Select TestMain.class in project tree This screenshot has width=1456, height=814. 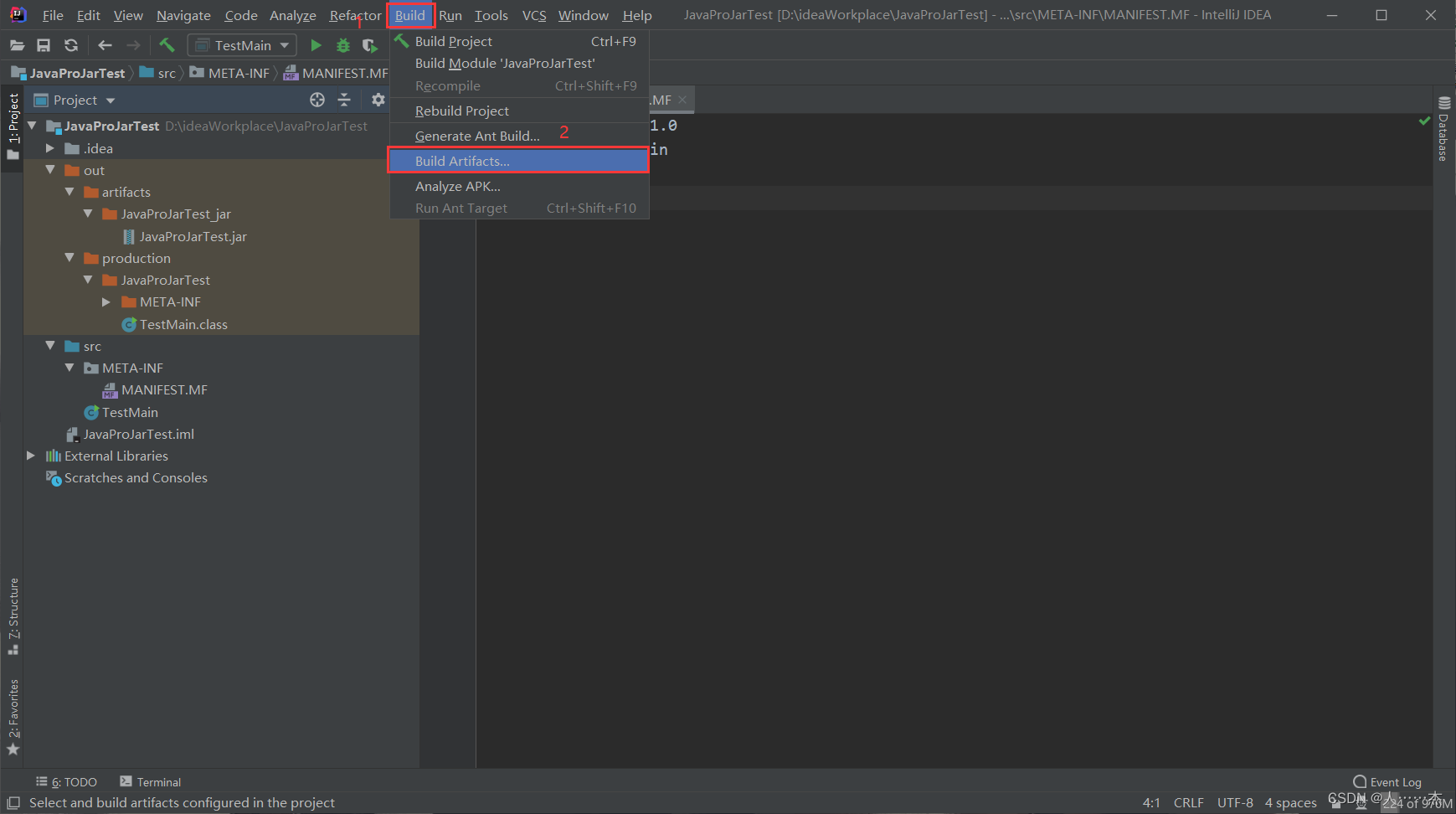point(183,324)
